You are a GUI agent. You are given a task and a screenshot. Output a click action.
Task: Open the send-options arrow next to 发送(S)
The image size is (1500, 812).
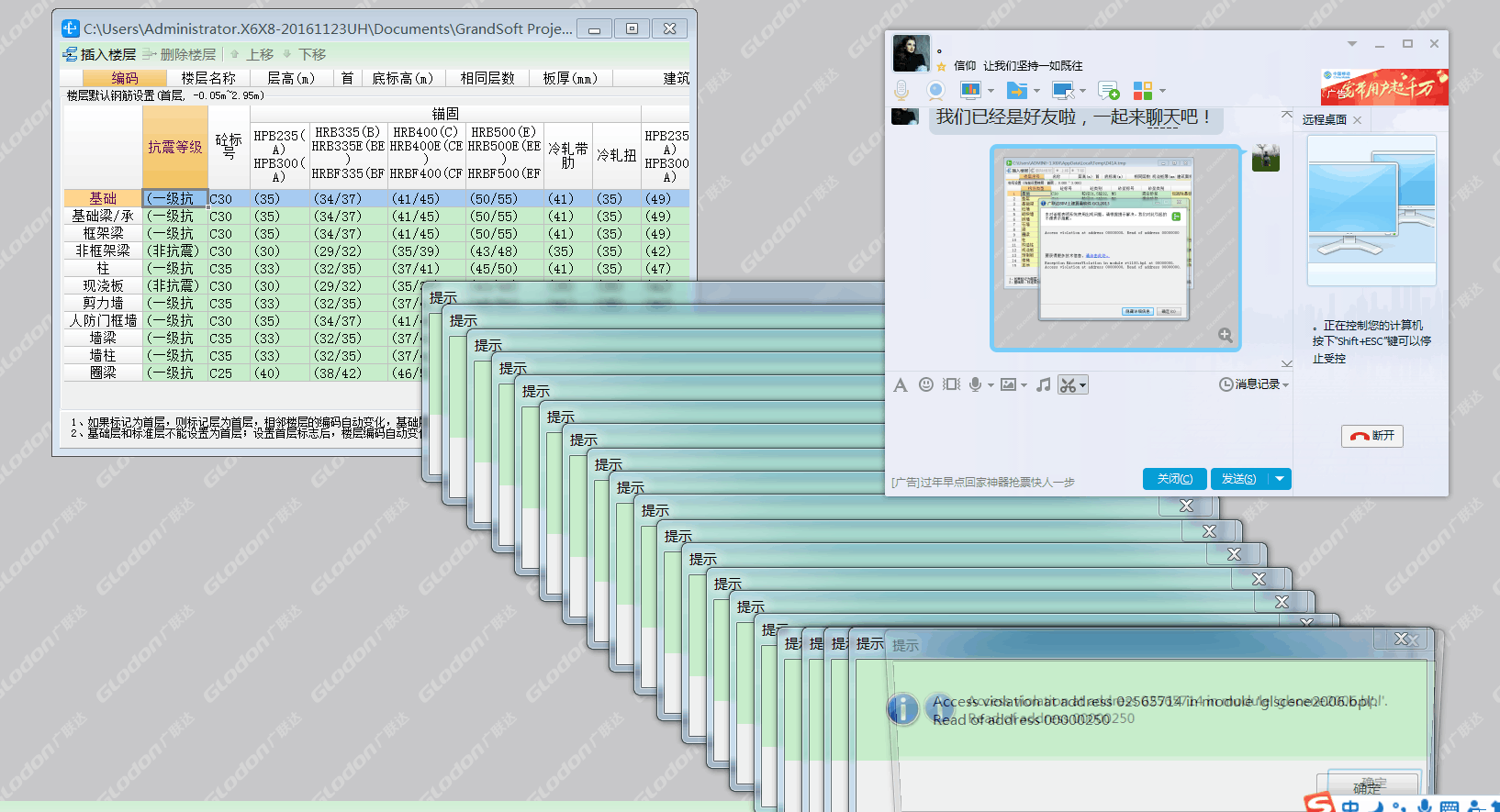1280,479
